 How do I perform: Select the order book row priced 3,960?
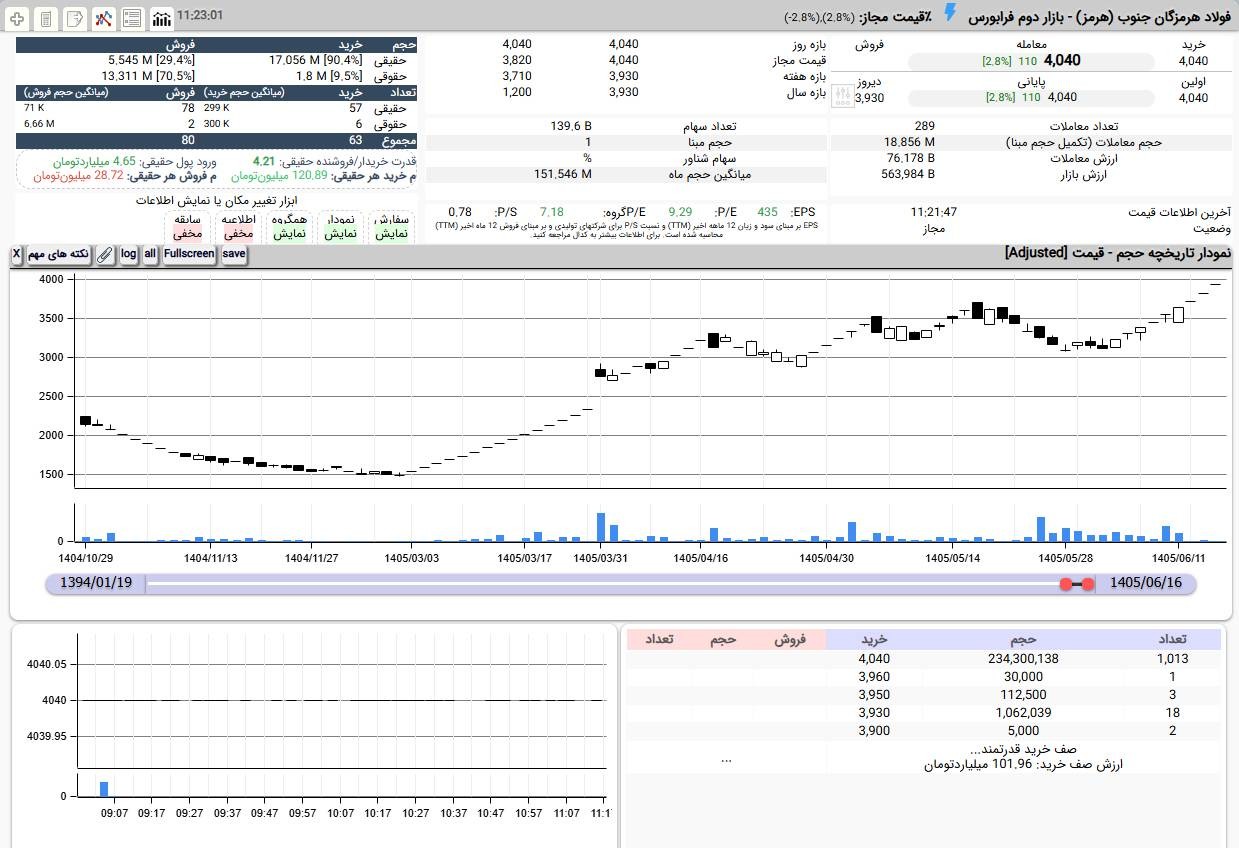924,677
